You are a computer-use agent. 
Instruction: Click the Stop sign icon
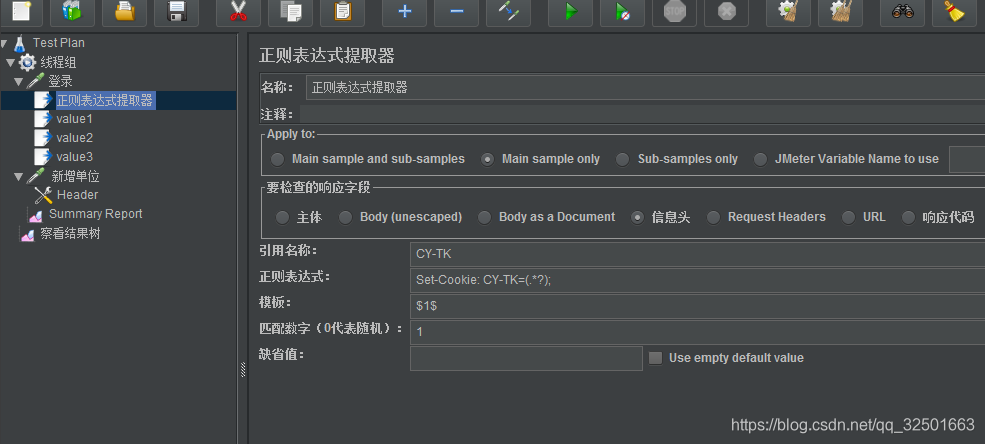tap(675, 12)
